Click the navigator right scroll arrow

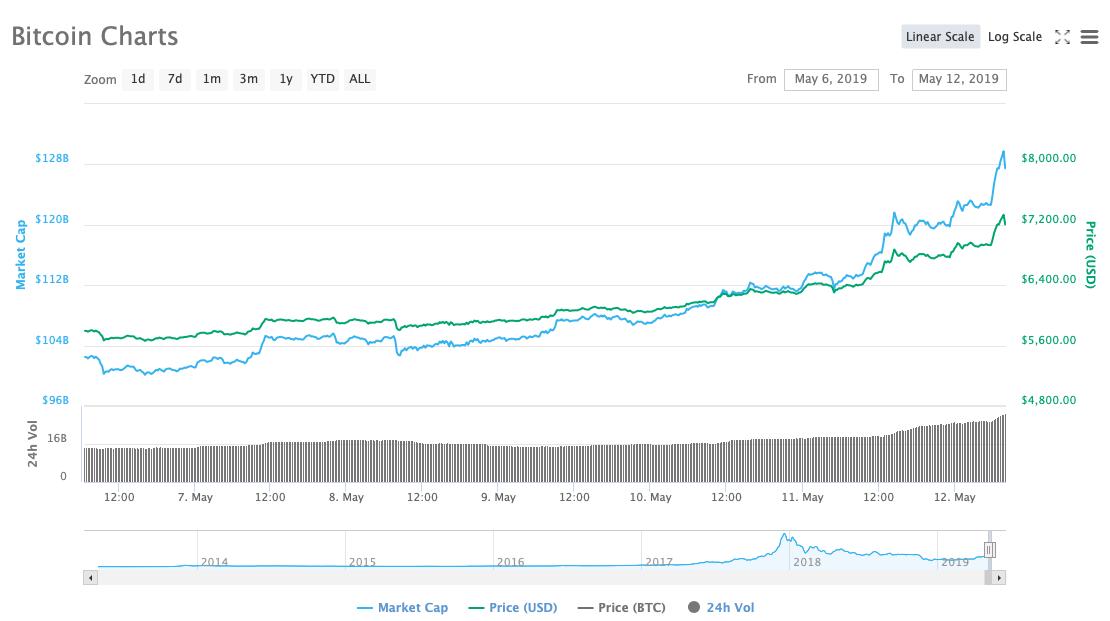(x=999, y=578)
